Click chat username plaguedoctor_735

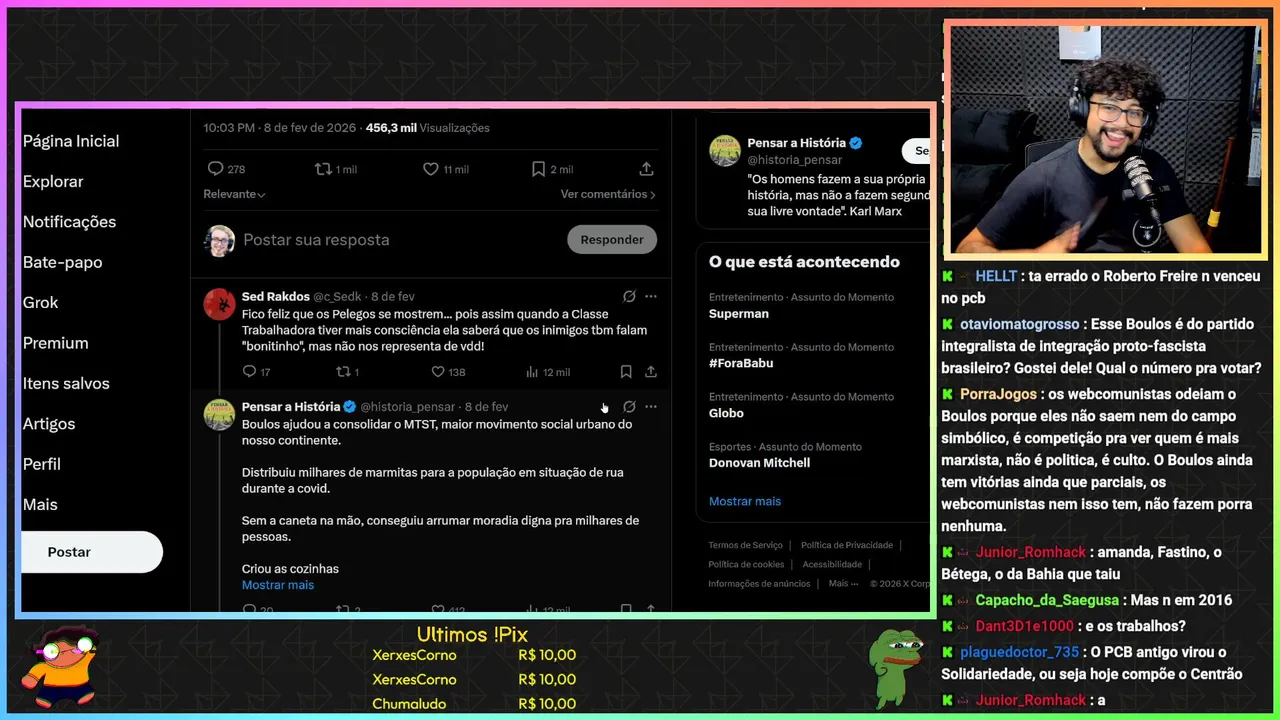coord(1019,652)
